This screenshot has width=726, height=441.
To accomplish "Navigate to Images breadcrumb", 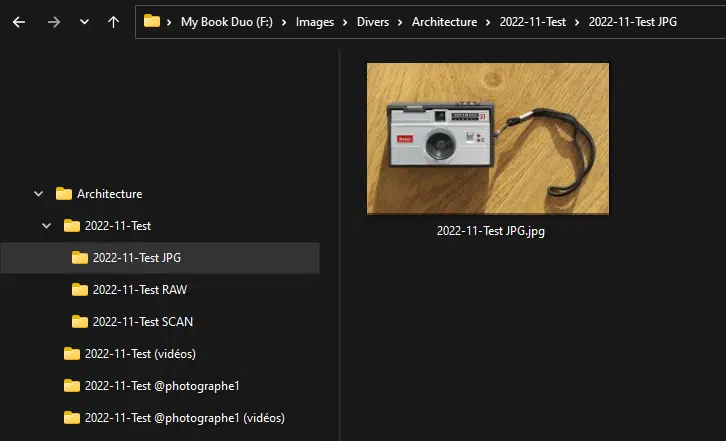I will (x=315, y=22).
